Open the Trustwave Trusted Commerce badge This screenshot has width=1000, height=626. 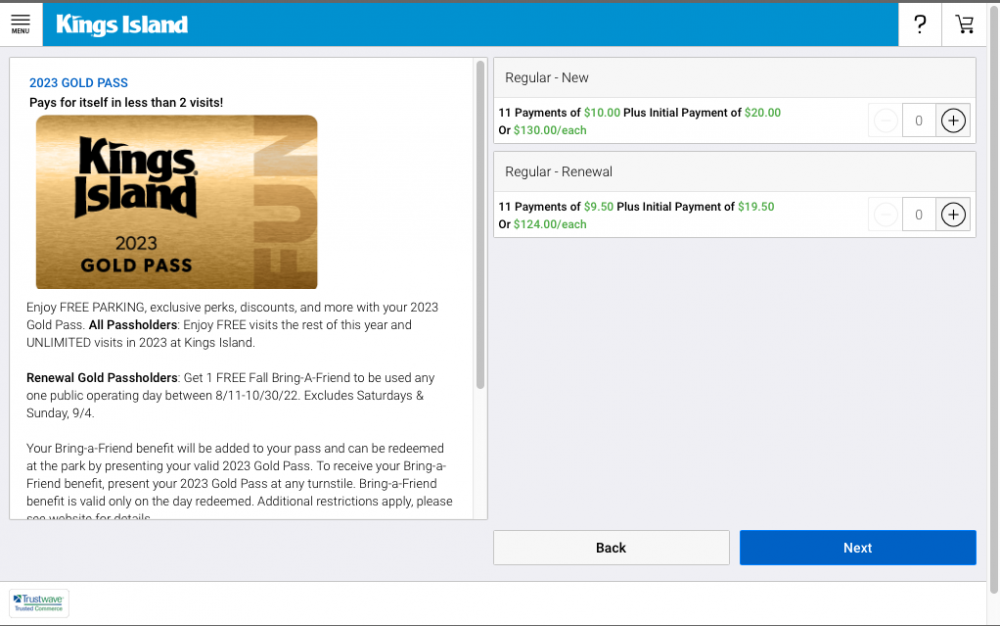39,603
